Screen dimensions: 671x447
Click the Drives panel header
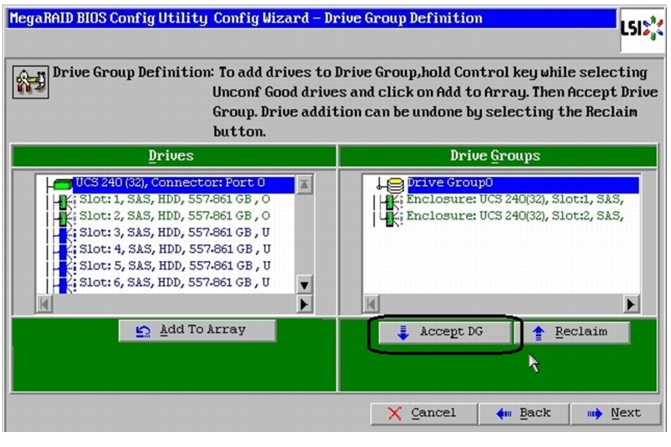pos(173,156)
